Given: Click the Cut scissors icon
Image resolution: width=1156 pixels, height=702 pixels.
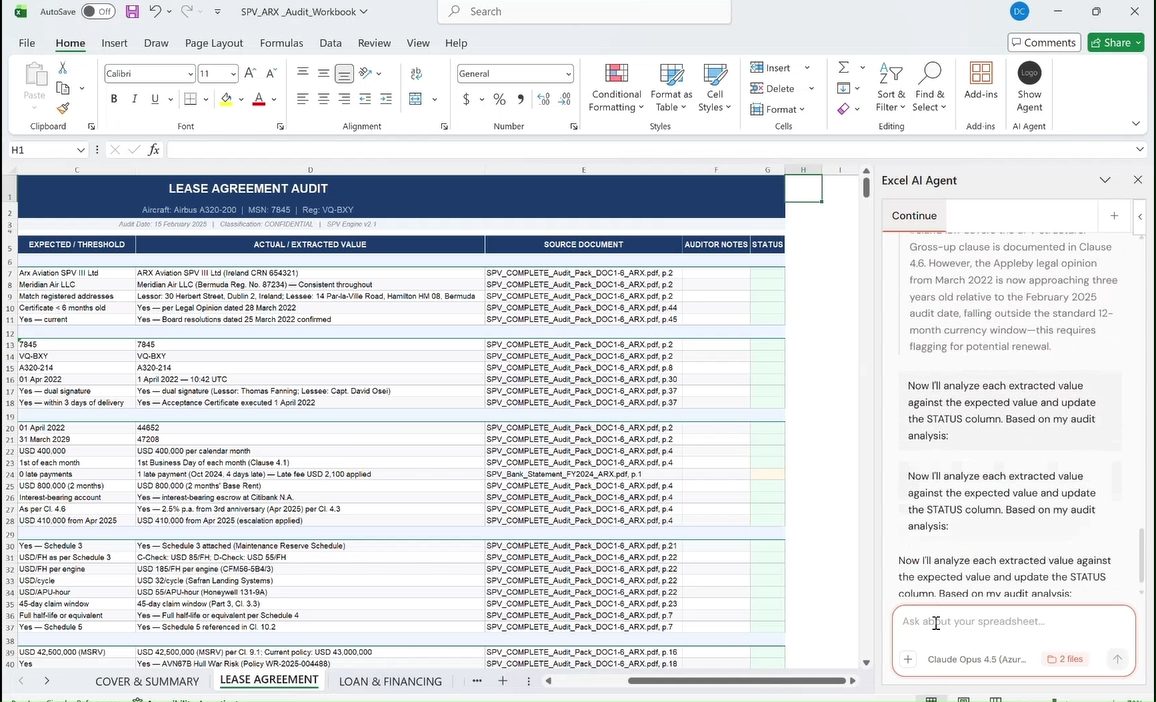Looking at the screenshot, I should point(63,69).
